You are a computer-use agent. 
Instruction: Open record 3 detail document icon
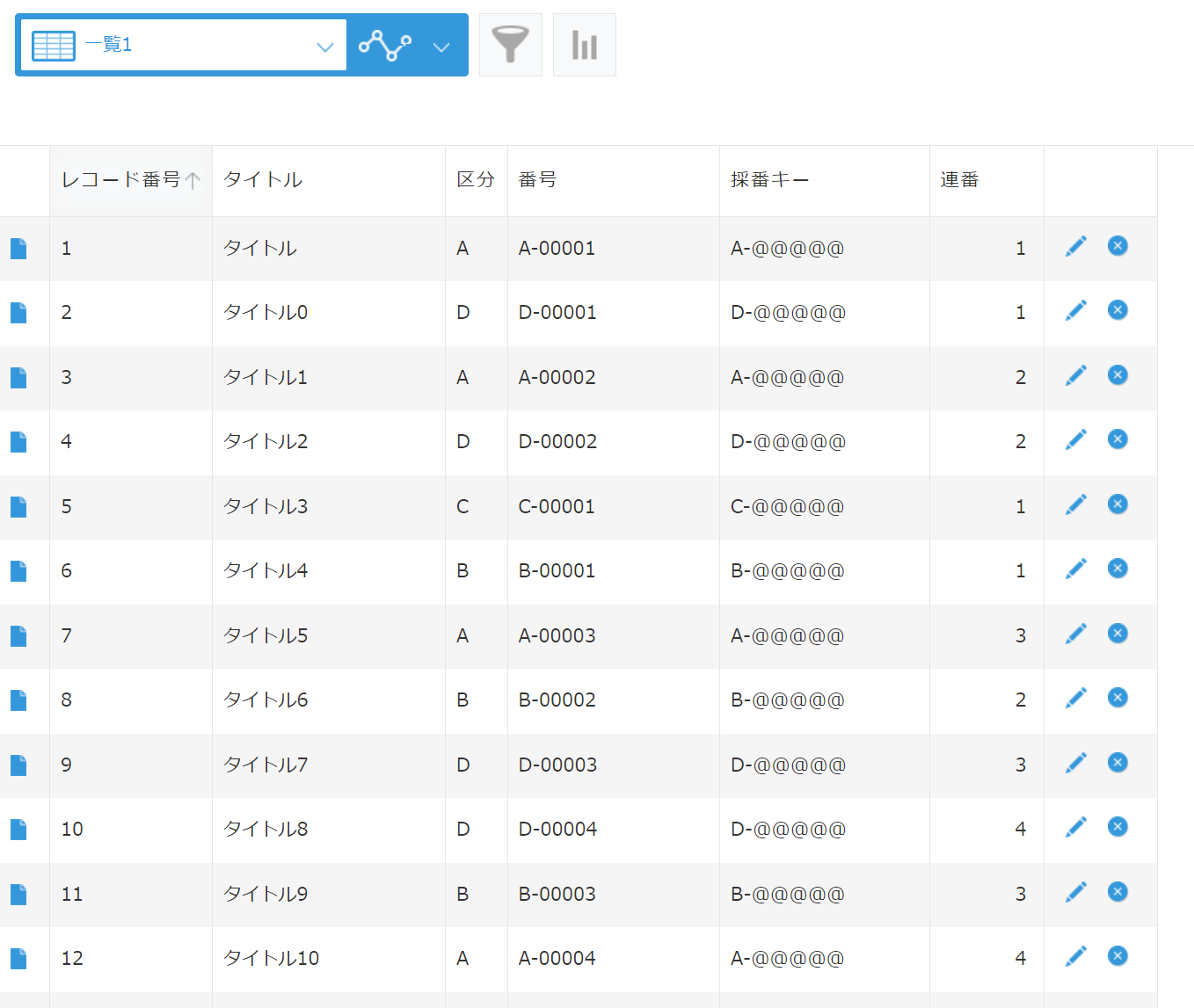click(x=18, y=378)
